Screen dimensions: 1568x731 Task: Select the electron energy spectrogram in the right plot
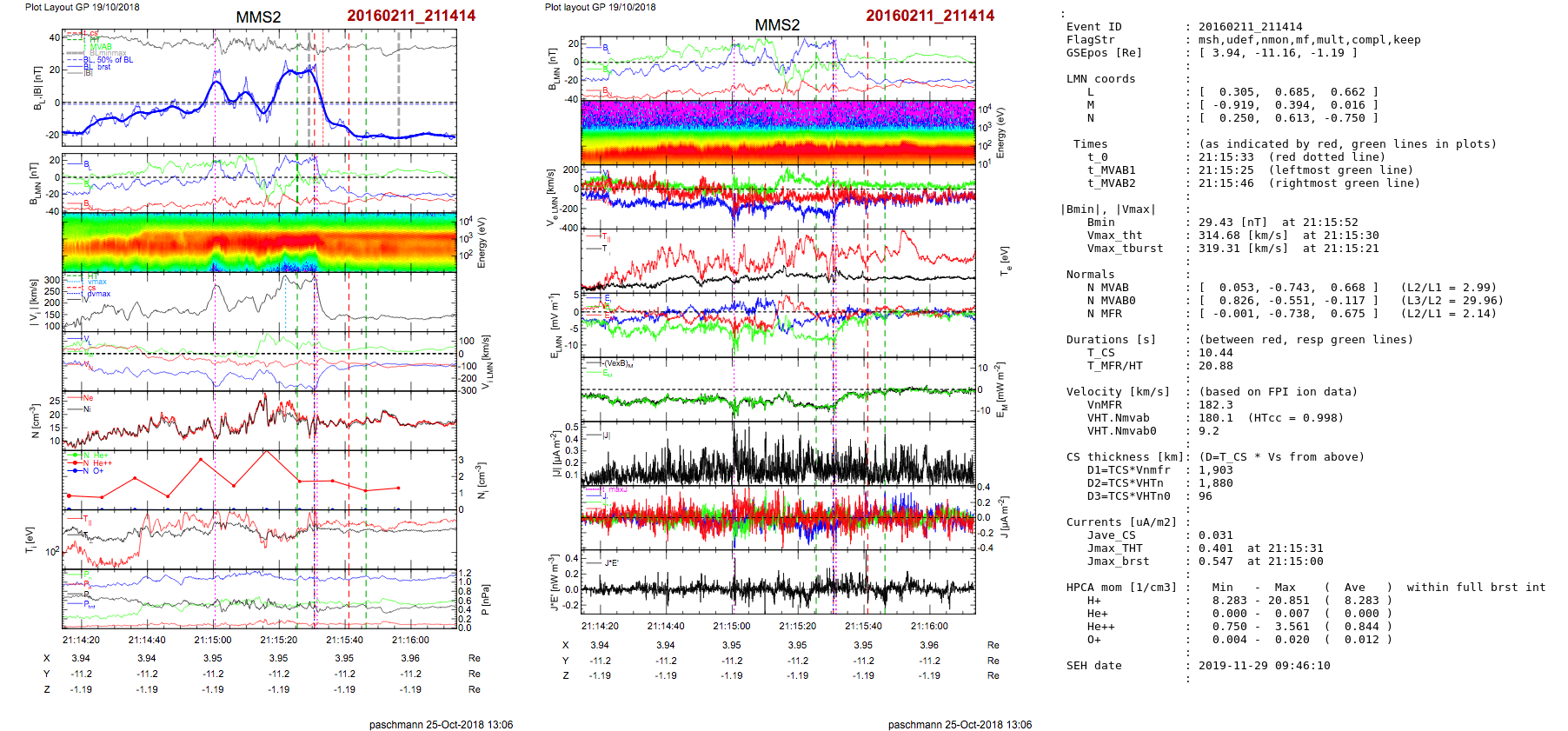point(777,133)
